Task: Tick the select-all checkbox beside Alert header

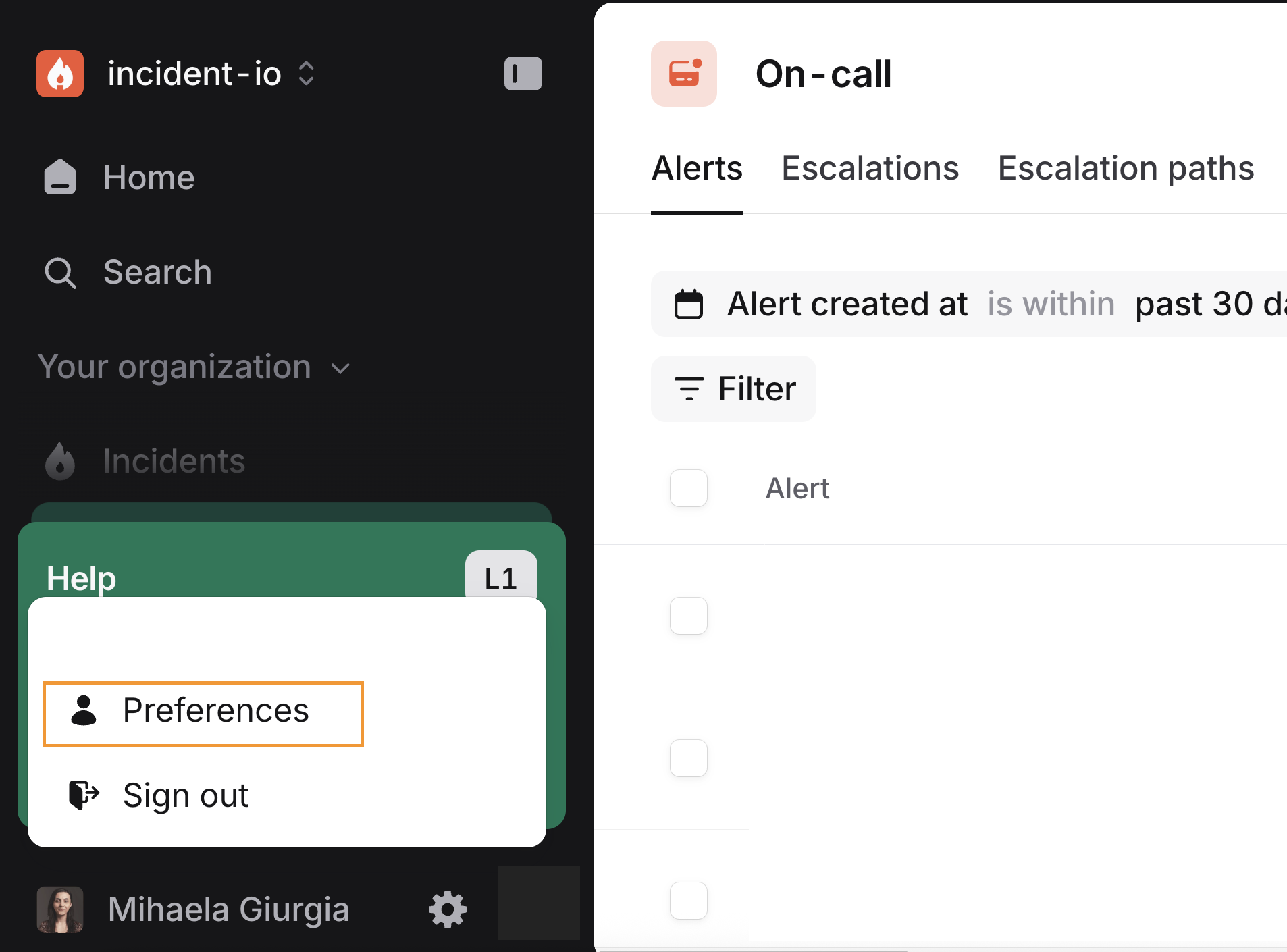Action: (x=689, y=488)
